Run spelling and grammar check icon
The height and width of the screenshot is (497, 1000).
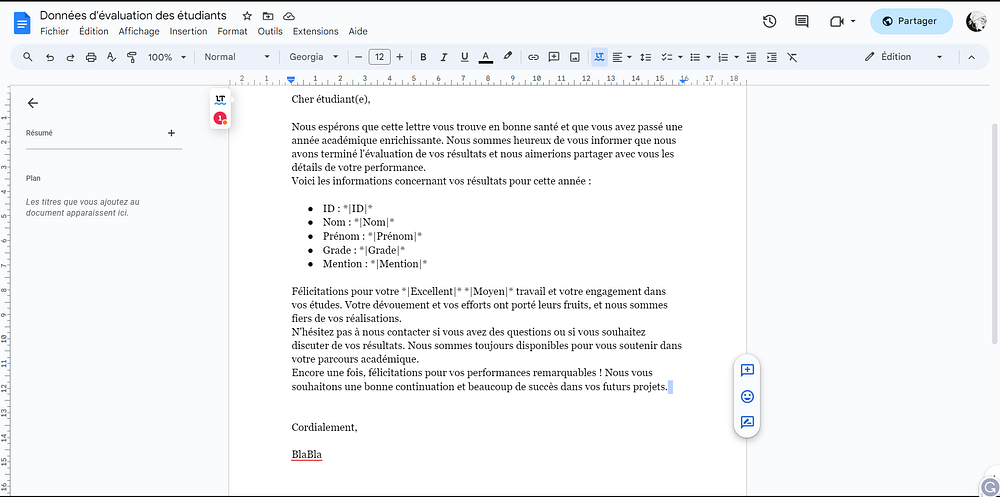click(112, 57)
